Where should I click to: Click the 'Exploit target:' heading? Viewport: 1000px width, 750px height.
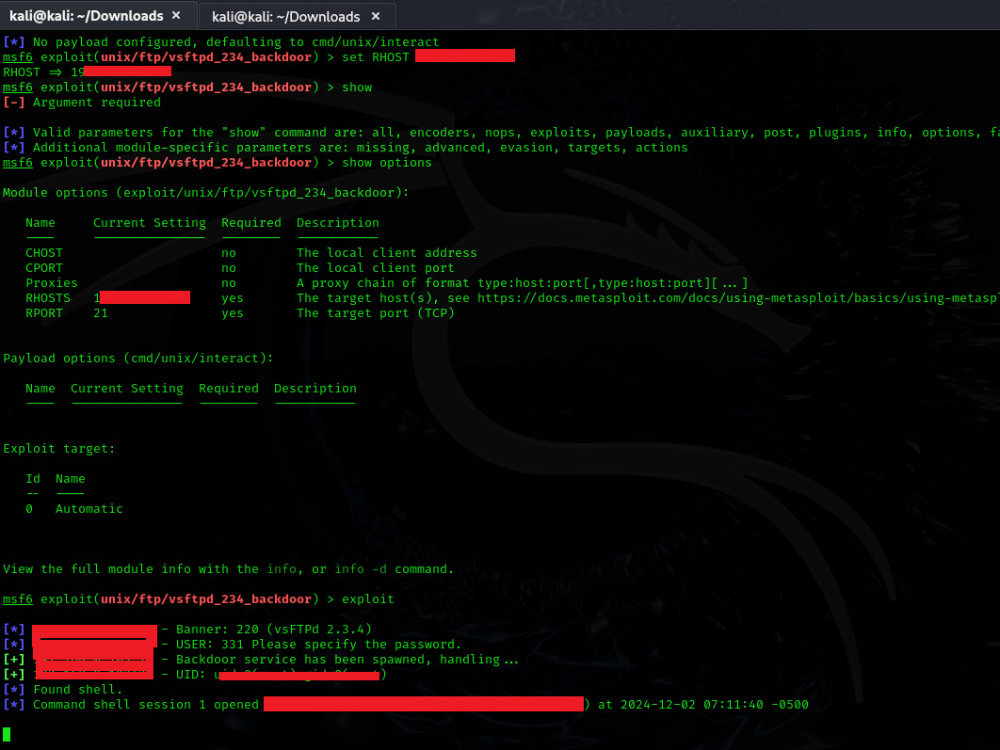pyautogui.click(x=59, y=448)
